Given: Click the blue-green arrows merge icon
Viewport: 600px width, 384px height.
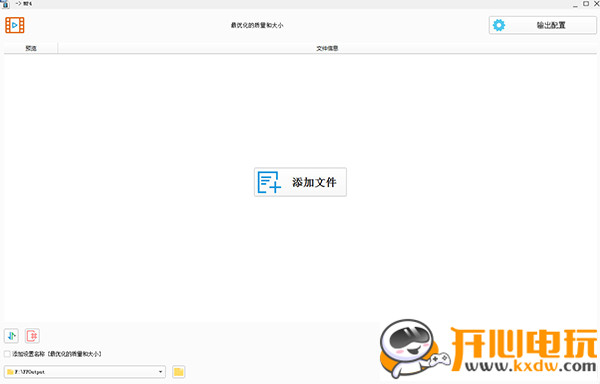Looking at the screenshot, I should 11,336.
